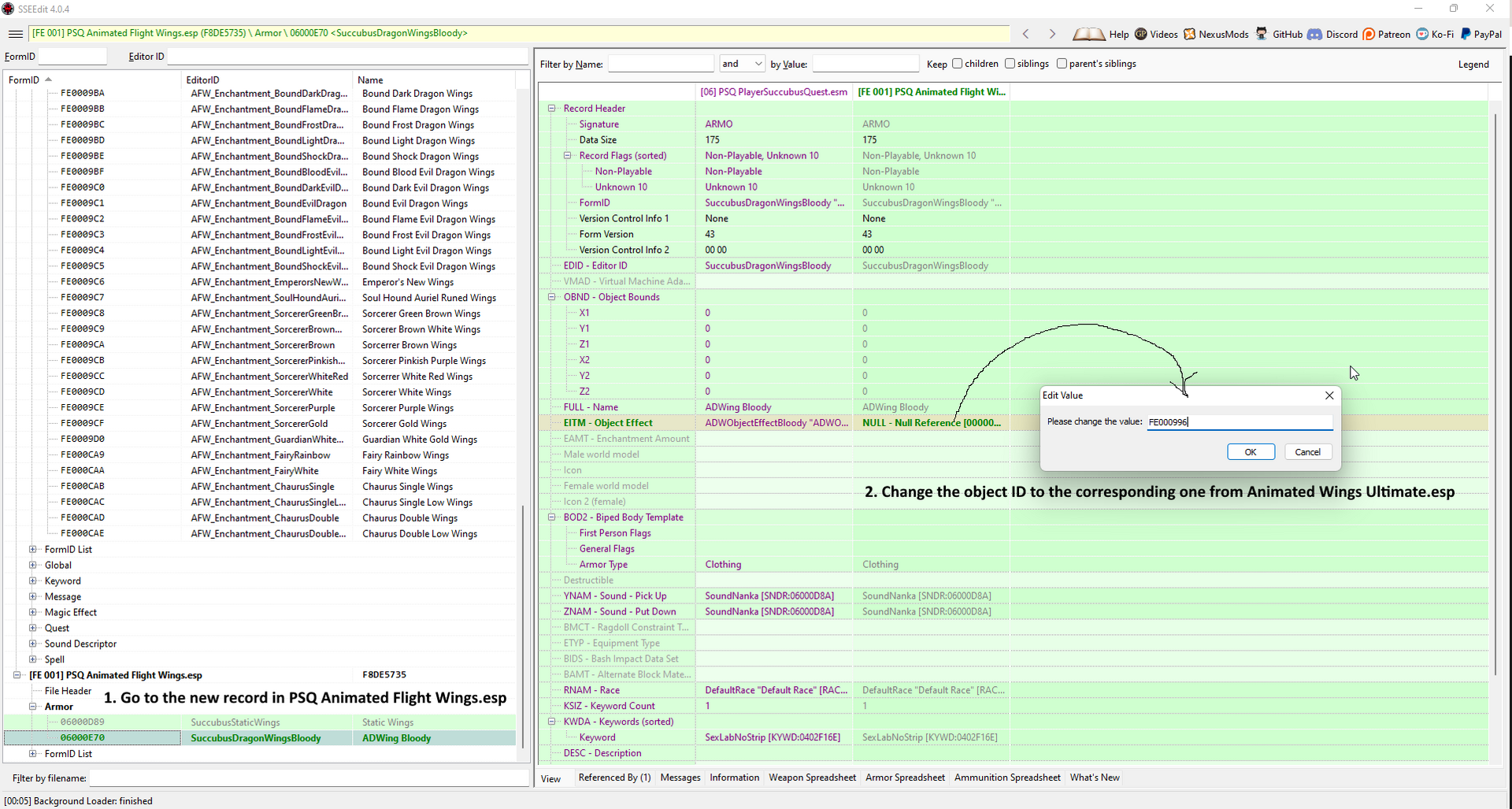Open the and/or filter dropdown

pos(742,64)
